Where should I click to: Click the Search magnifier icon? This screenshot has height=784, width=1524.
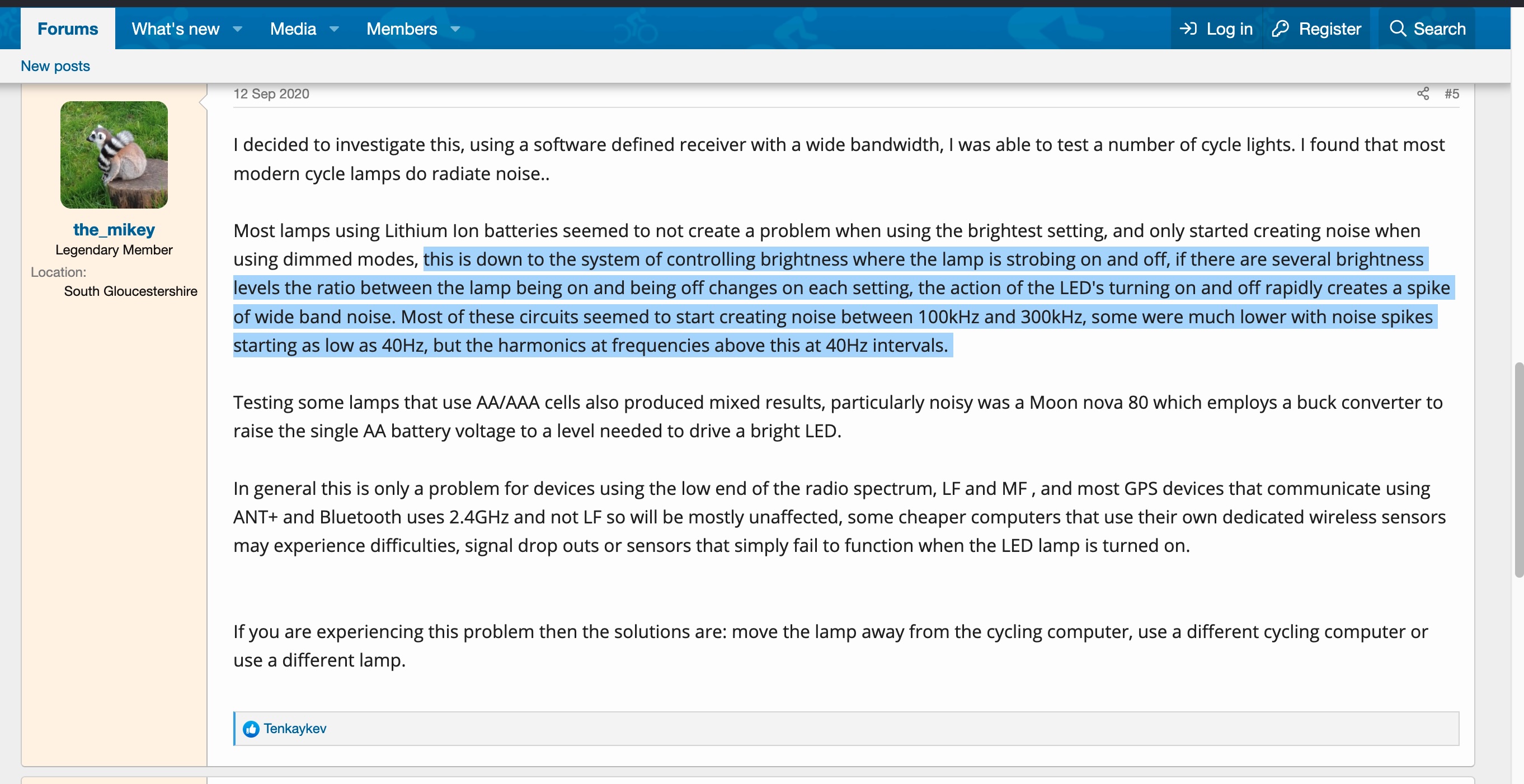(1398, 29)
